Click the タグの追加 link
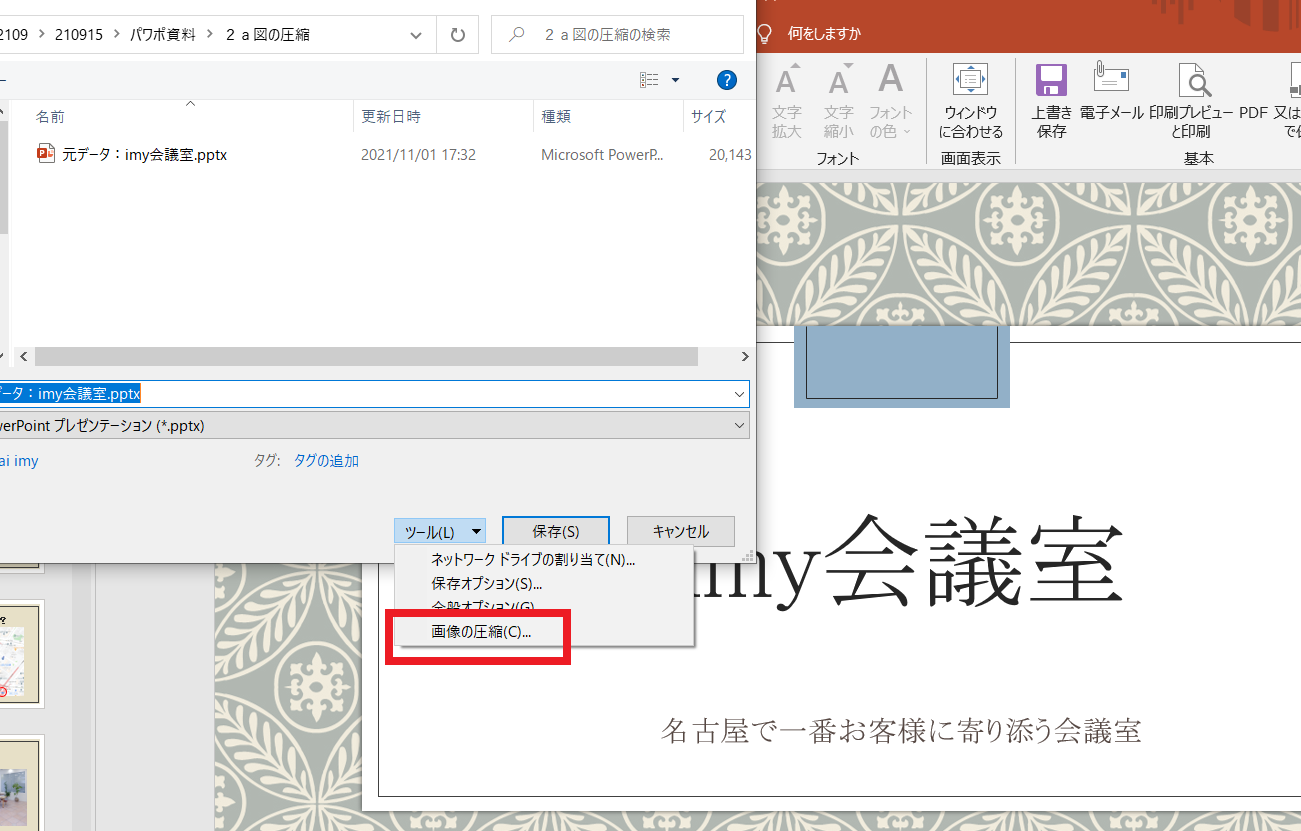Screen dimensions: 1301x831 325,461
